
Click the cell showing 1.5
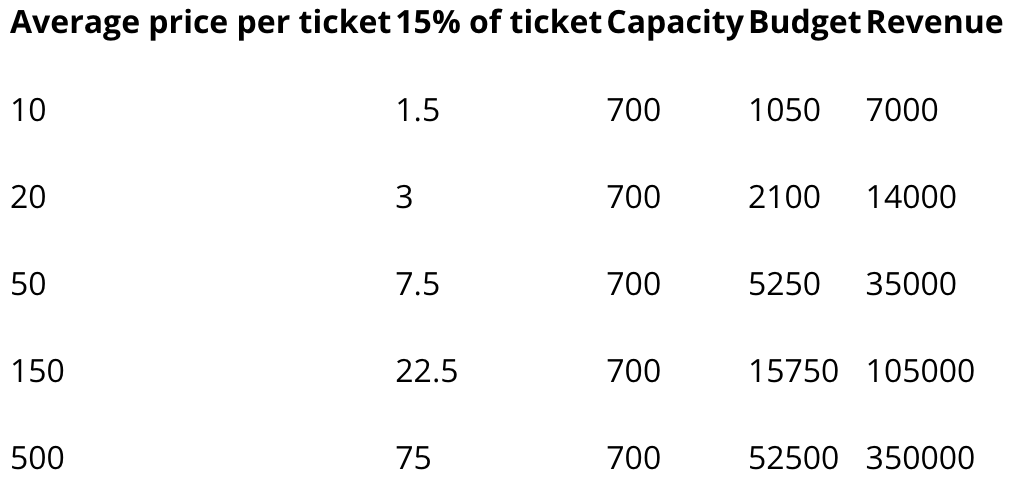[x=418, y=110]
